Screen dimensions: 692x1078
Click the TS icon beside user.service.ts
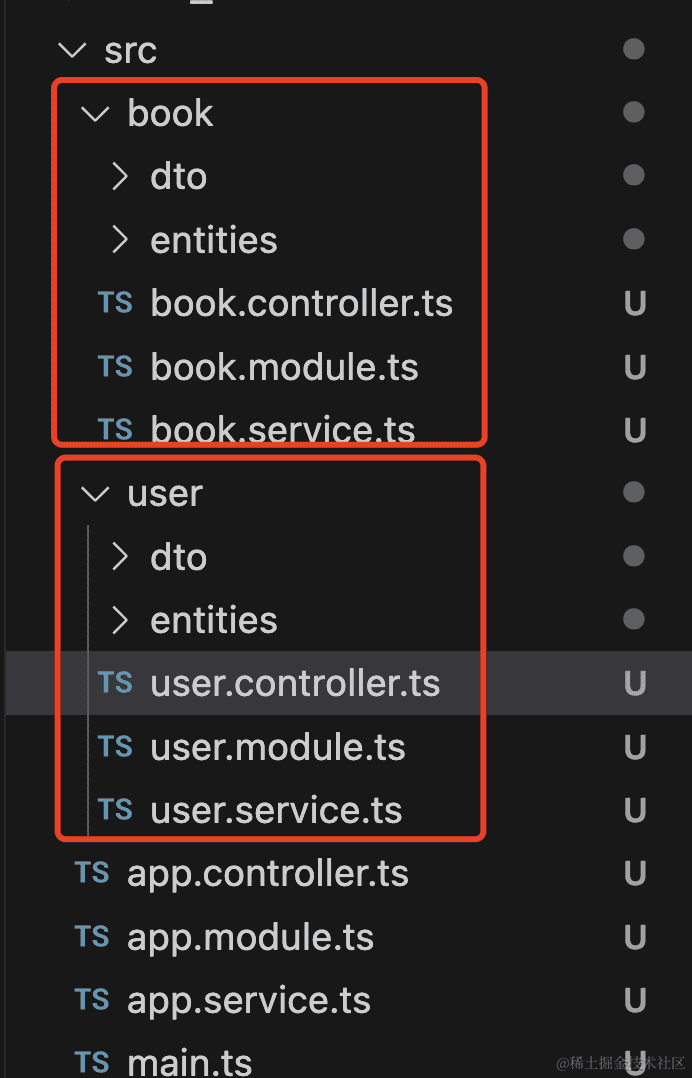tap(115, 809)
